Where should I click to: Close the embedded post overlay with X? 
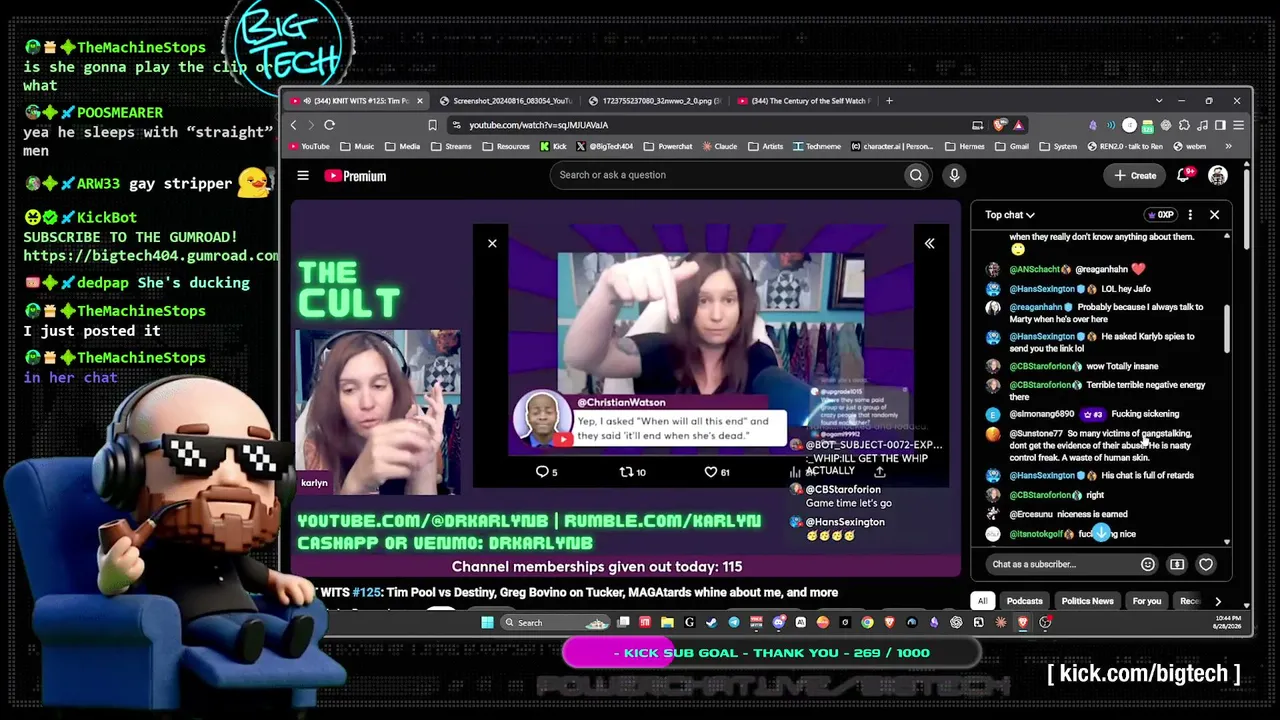(492, 243)
